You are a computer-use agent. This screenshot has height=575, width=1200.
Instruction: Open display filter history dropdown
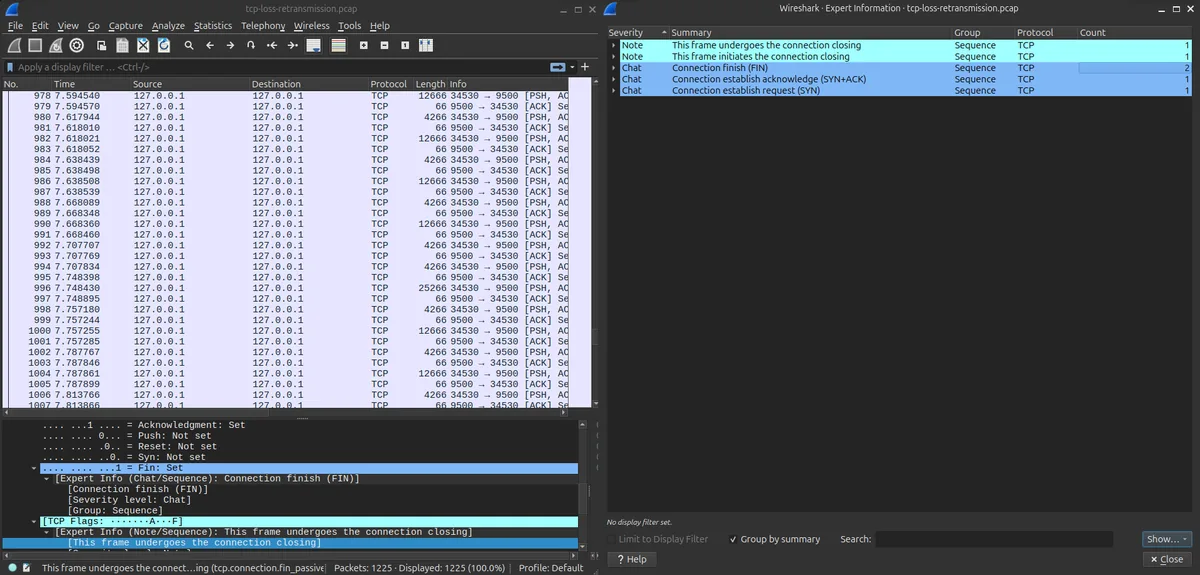click(x=572, y=67)
